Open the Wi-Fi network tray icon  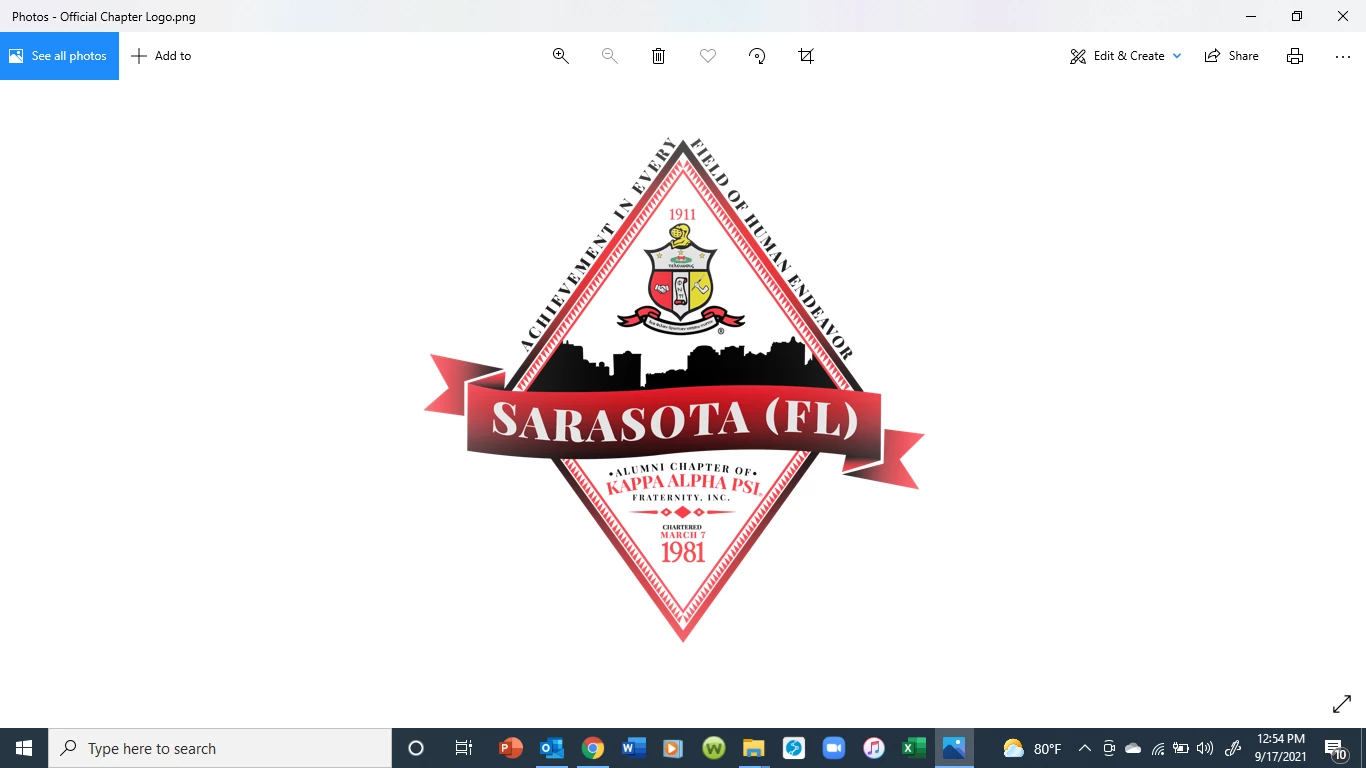coord(1158,748)
